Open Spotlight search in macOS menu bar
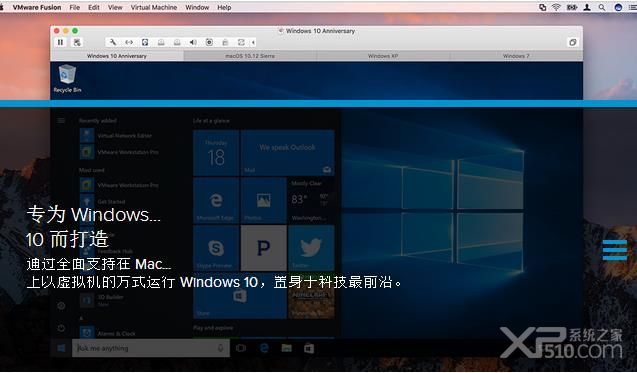The height and width of the screenshot is (373, 637). coord(602,7)
